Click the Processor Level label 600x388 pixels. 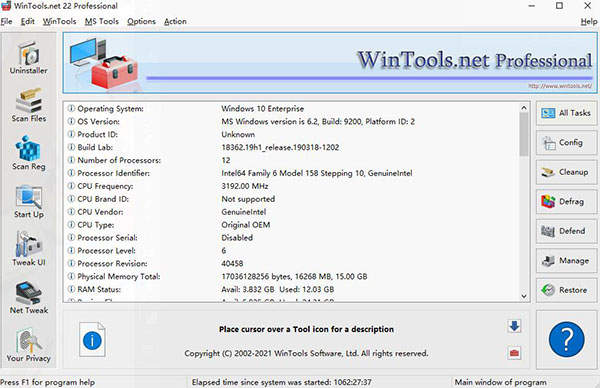[106, 251]
